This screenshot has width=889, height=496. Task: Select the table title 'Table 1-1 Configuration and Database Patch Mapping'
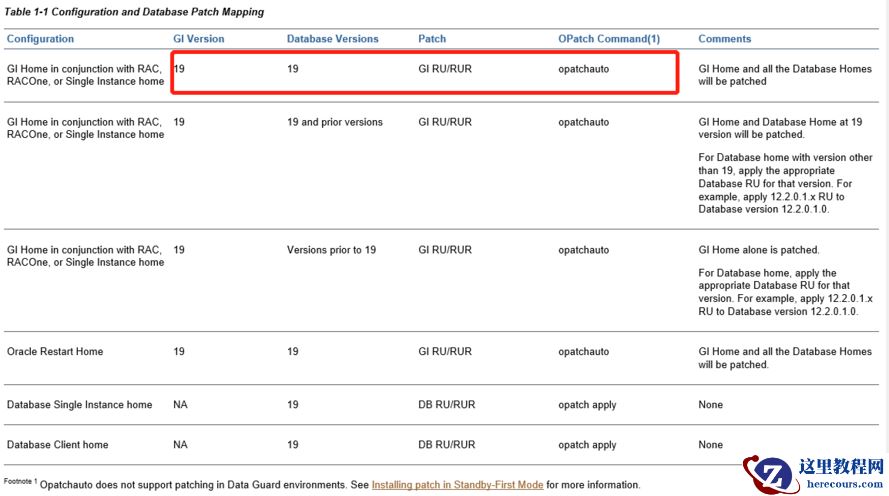[134, 12]
